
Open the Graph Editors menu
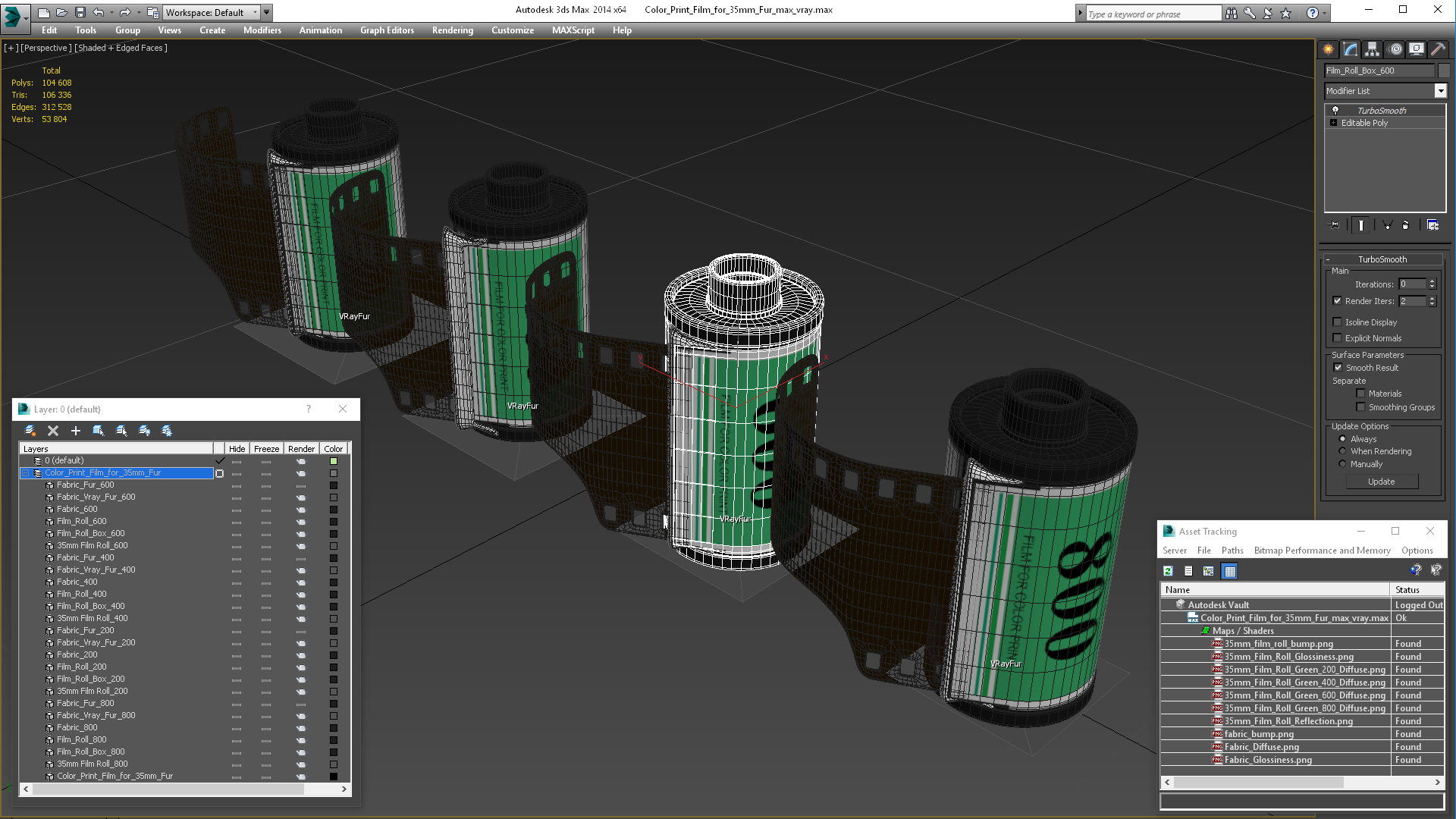[387, 30]
